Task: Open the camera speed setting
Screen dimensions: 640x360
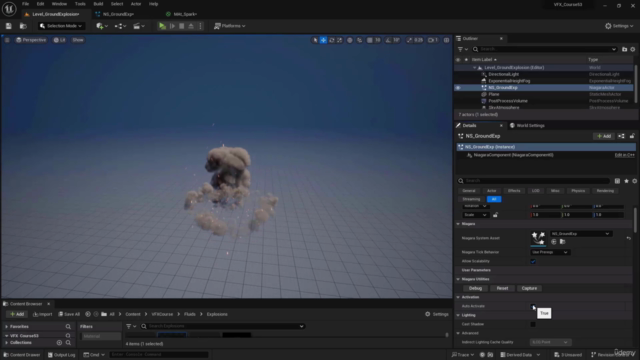Action: click(433, 40)
